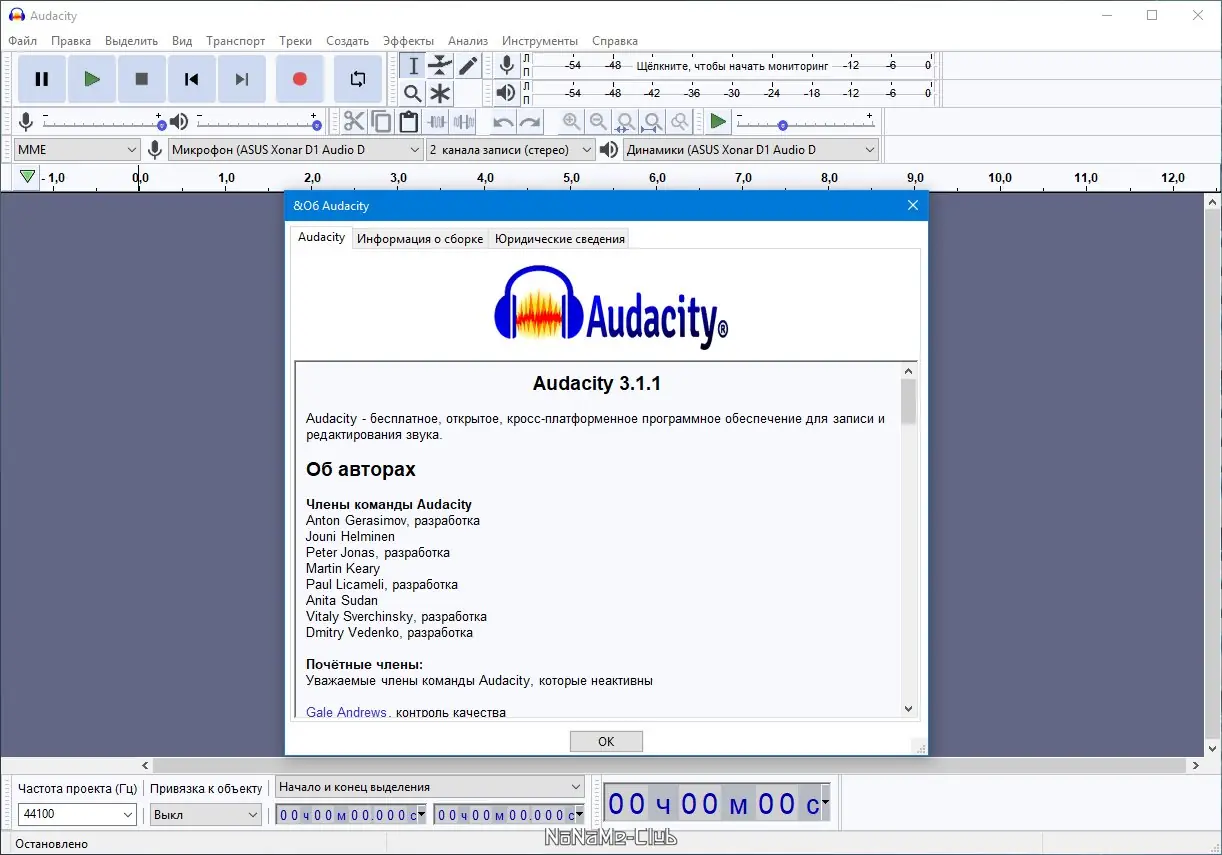Click Fit project to width icon

click(x=652, y=122)
